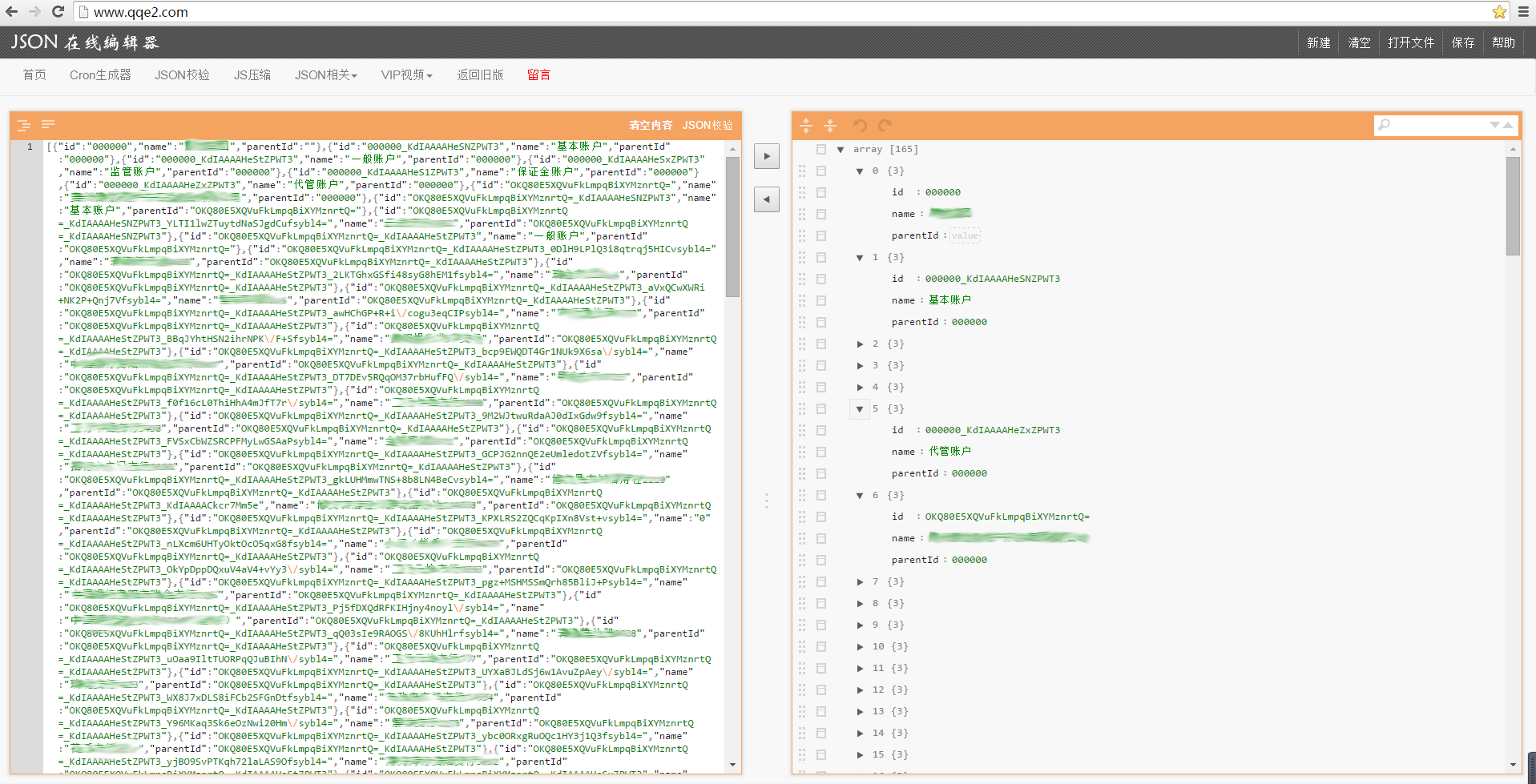
Task: Click 清空内容 in left editor toolbar
Action: [651, 125]
